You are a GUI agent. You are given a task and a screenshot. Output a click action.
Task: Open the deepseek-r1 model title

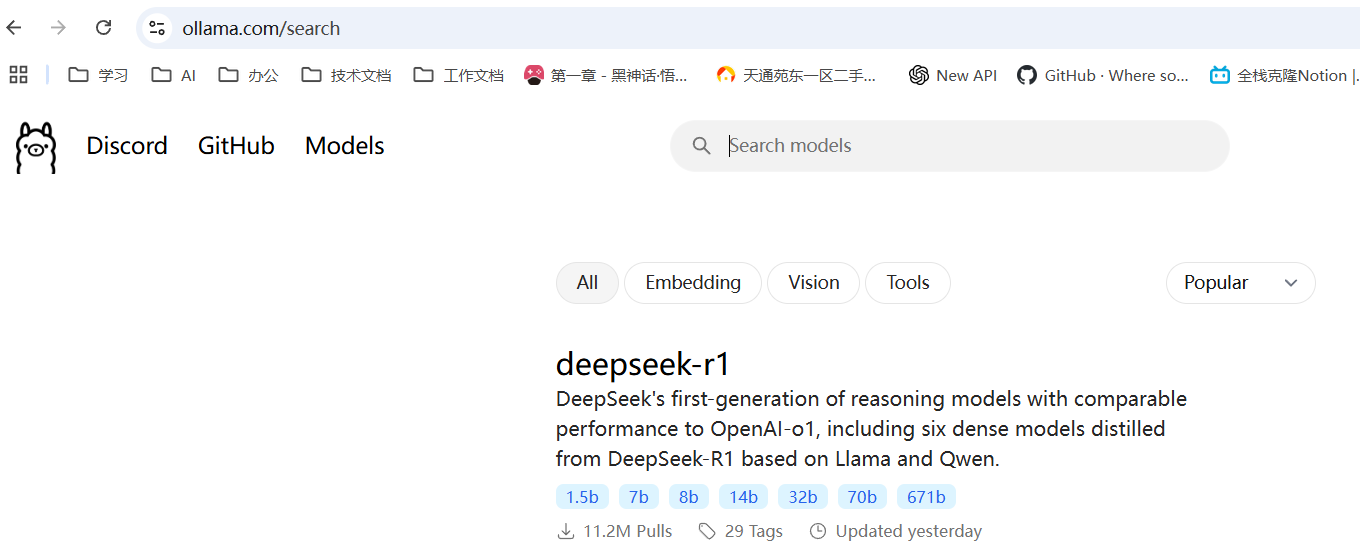click(x=644, y=363)
